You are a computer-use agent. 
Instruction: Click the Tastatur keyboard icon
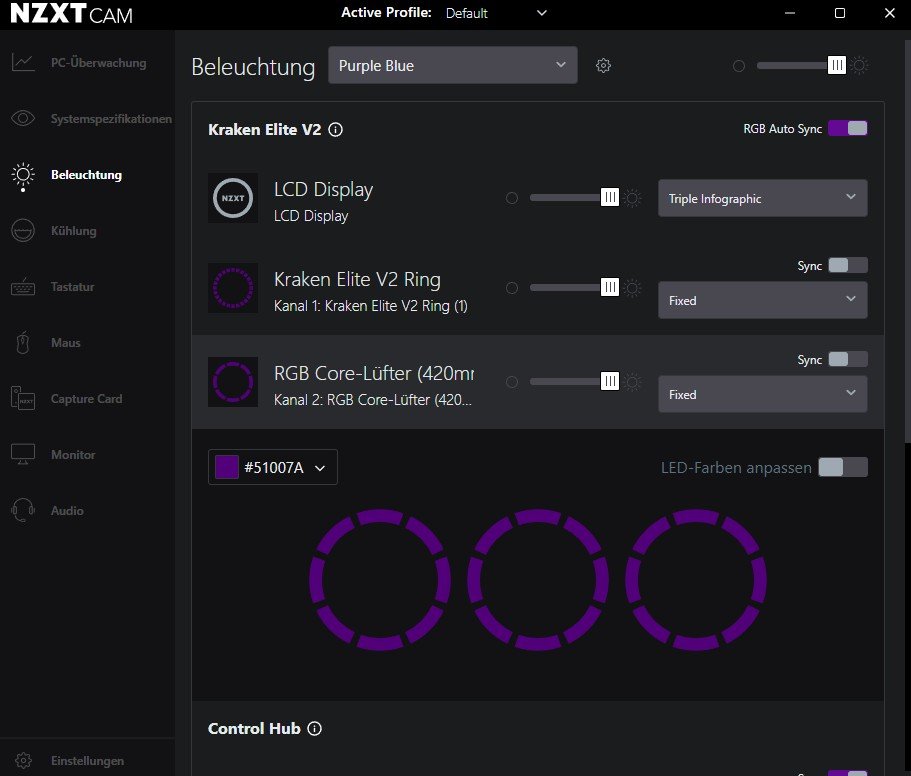tap(23, 287)
